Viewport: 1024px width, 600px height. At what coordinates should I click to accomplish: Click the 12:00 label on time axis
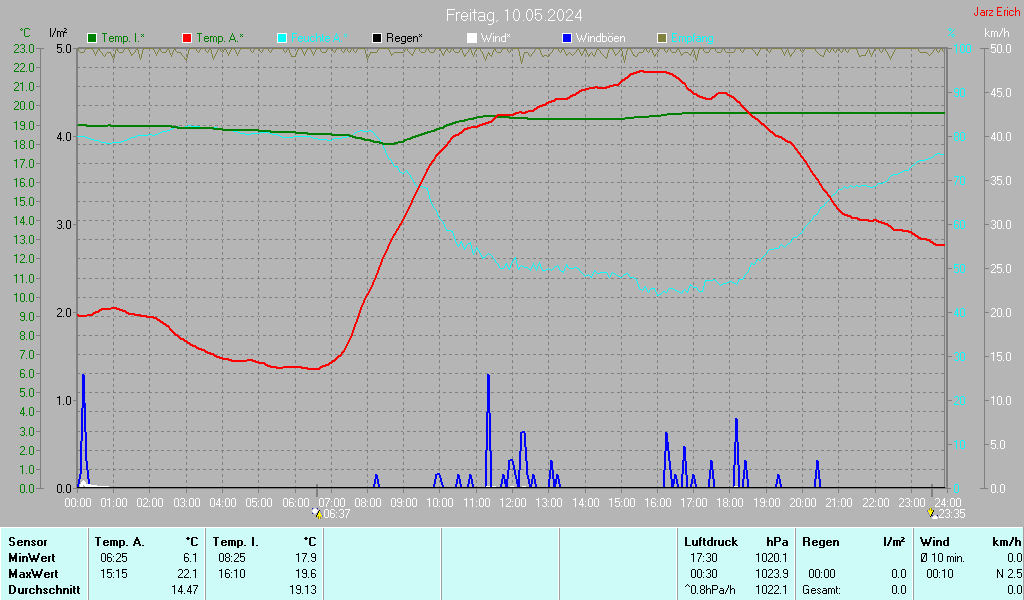[513, 502]
